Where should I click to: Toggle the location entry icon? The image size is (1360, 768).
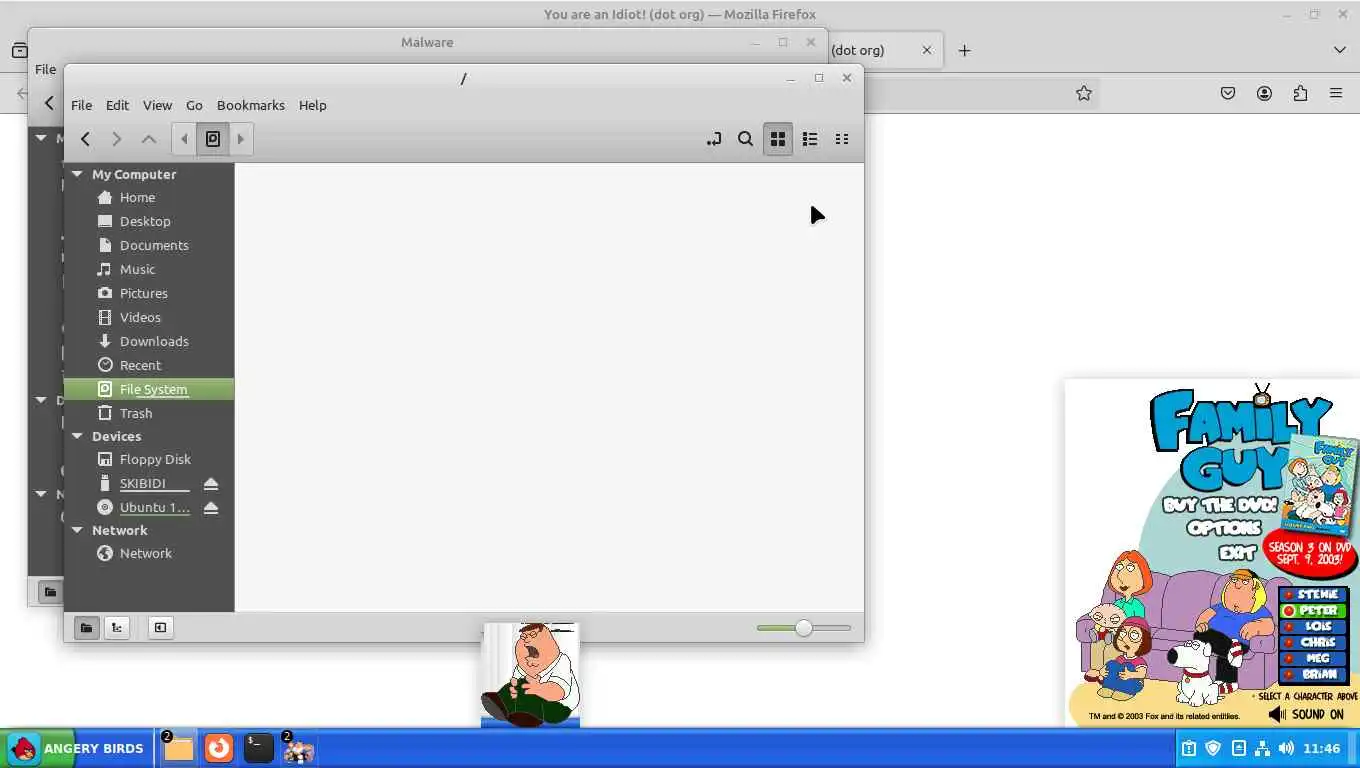tap(714, 139)
